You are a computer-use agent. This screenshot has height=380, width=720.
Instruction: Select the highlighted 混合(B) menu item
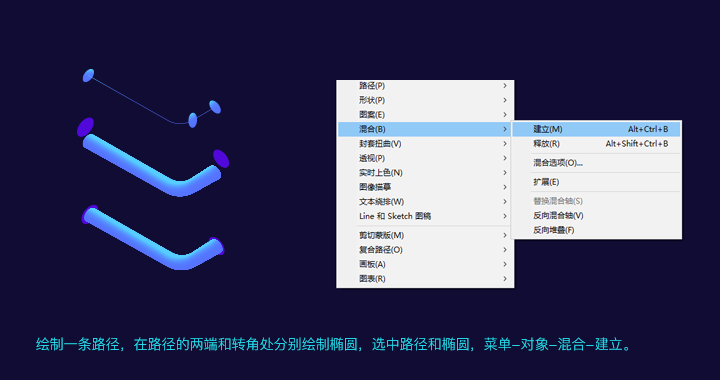point(425,129)
